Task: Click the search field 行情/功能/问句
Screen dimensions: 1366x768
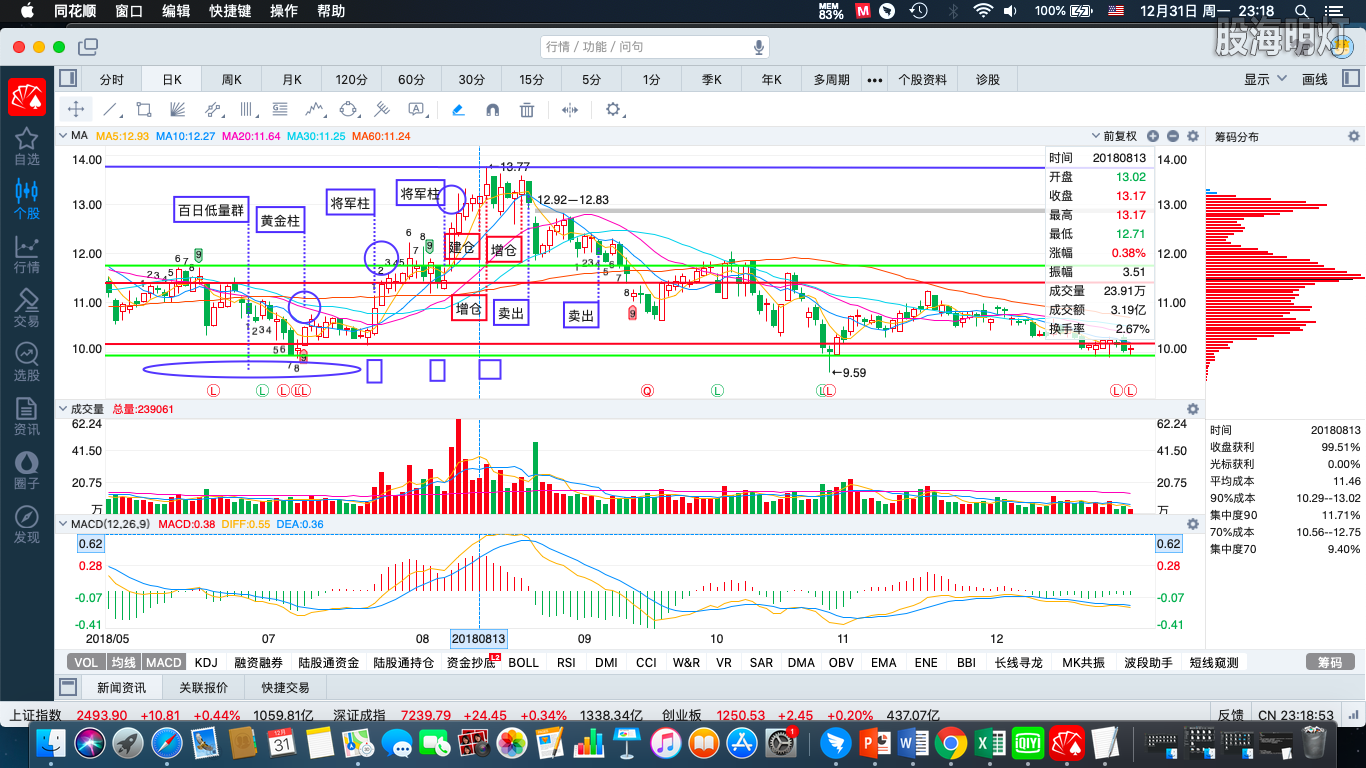Action: tap(655, 47)
